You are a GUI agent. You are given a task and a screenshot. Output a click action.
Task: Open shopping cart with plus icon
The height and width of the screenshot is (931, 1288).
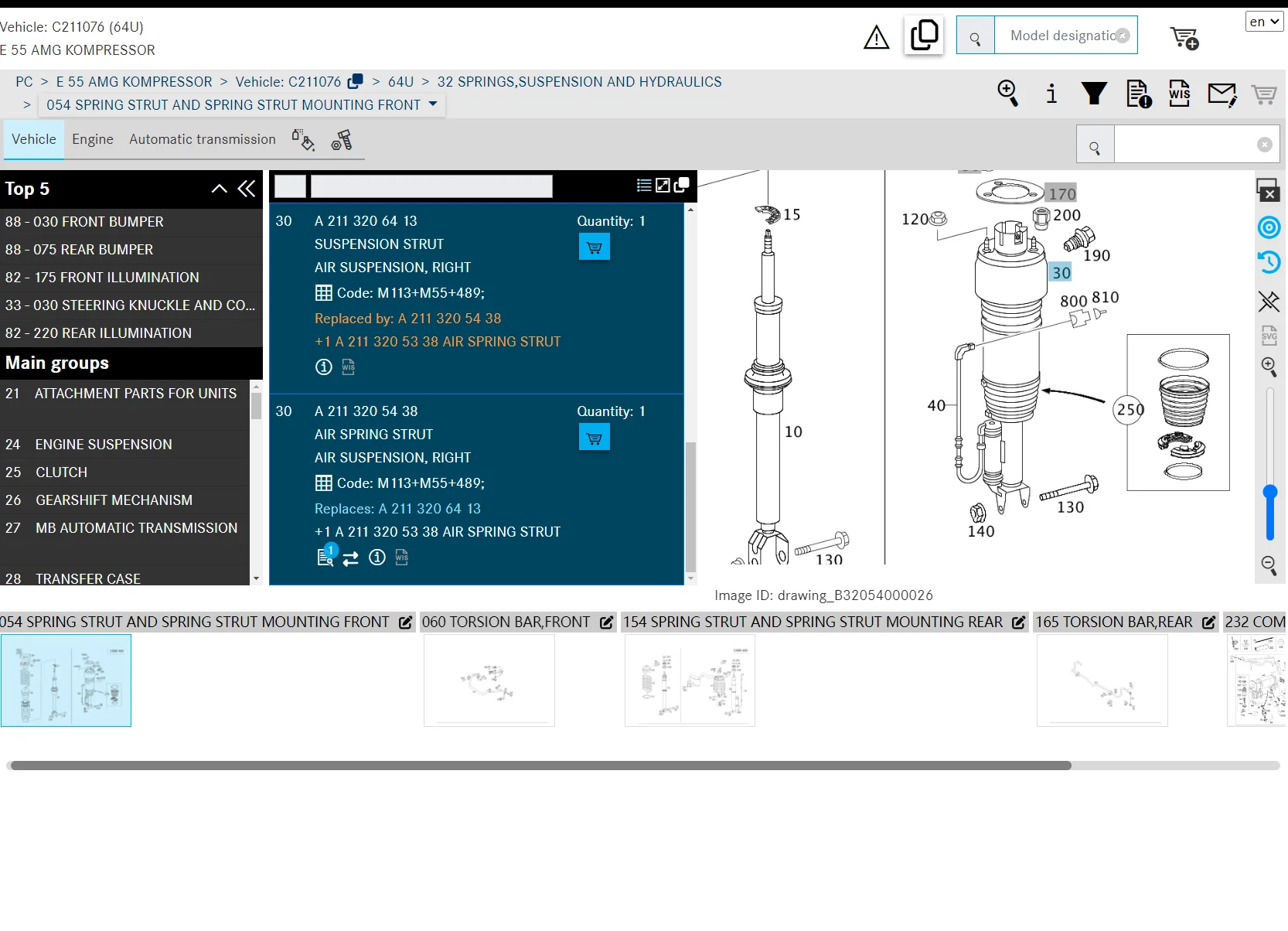(1184, 37)
